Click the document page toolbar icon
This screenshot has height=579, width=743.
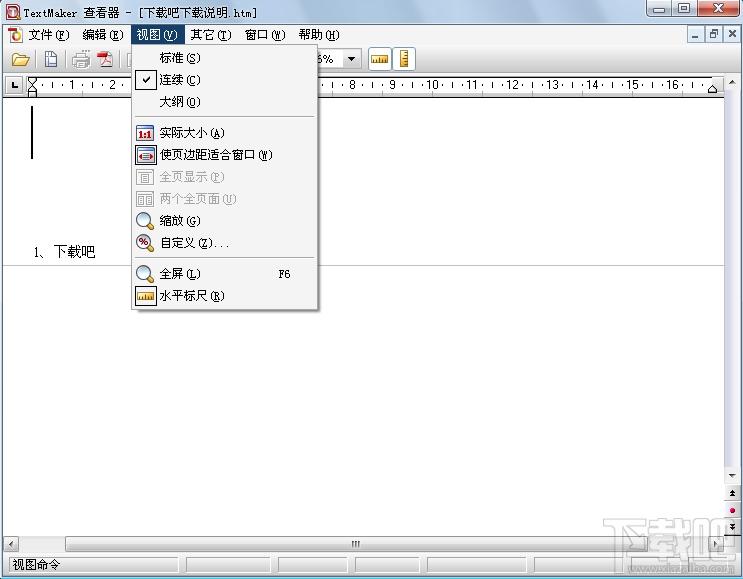pos(51,59)
